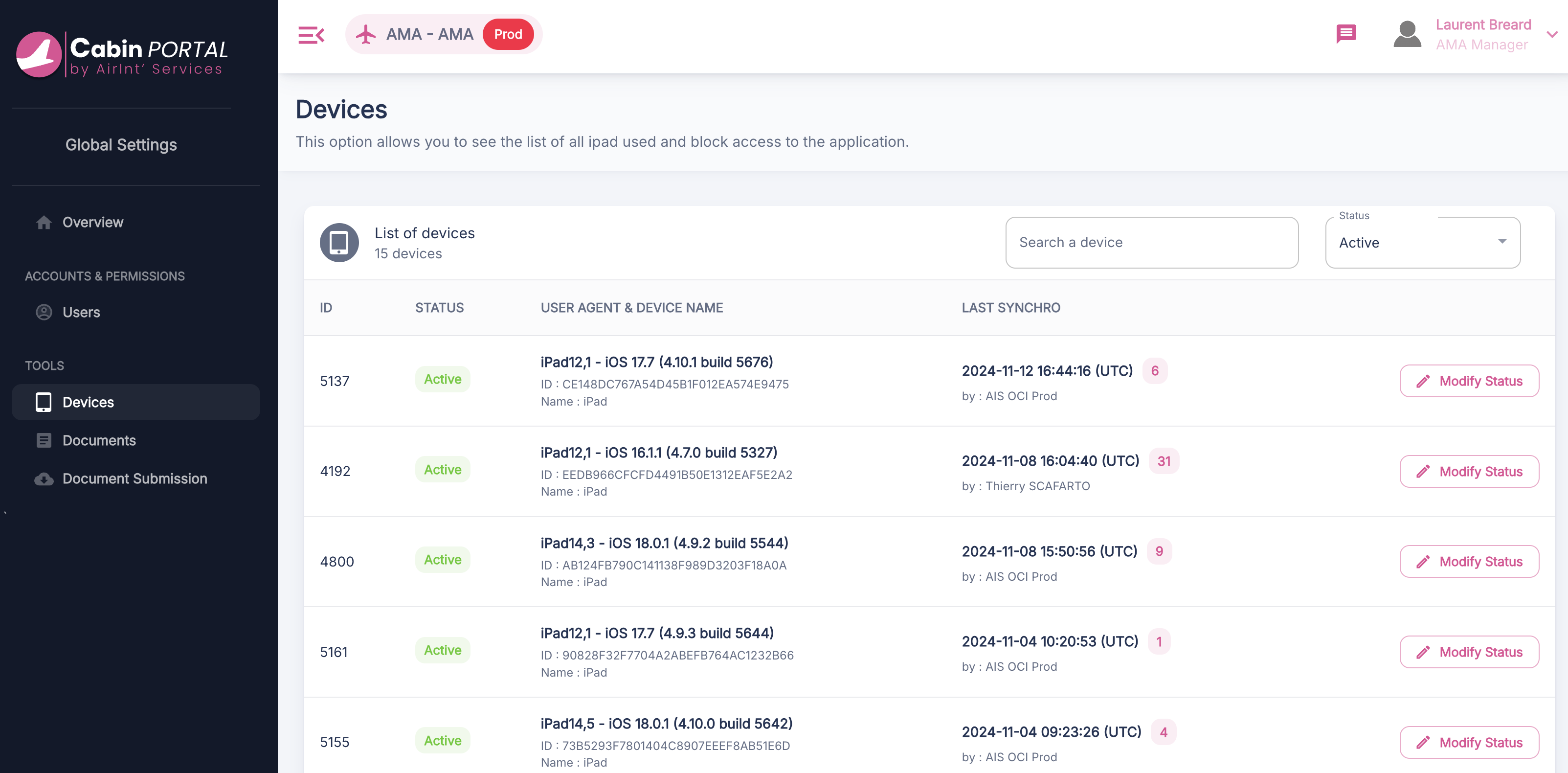Open the chat messages icon
The height and width of the screenshot is (773, 1568).
coord(1346,33)
